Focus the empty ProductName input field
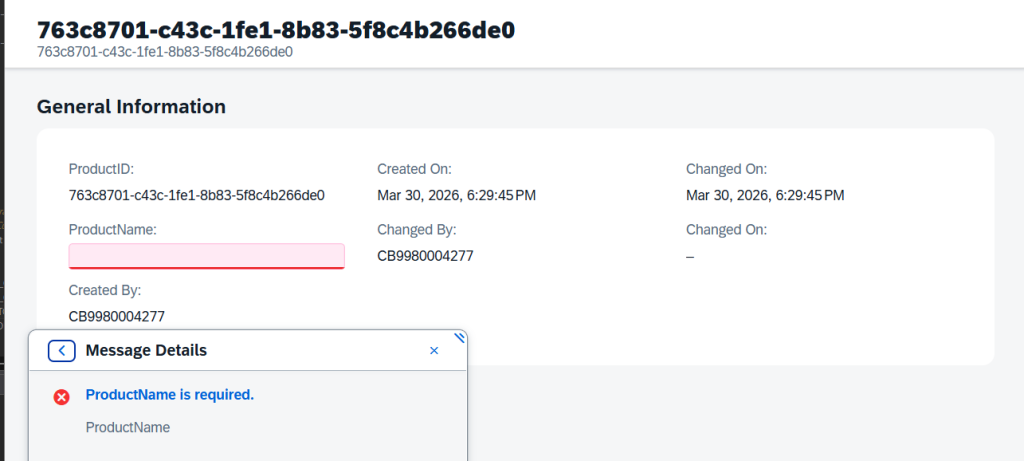The image size is (1024, 461). pyautogui.click(x=206, y=256)
